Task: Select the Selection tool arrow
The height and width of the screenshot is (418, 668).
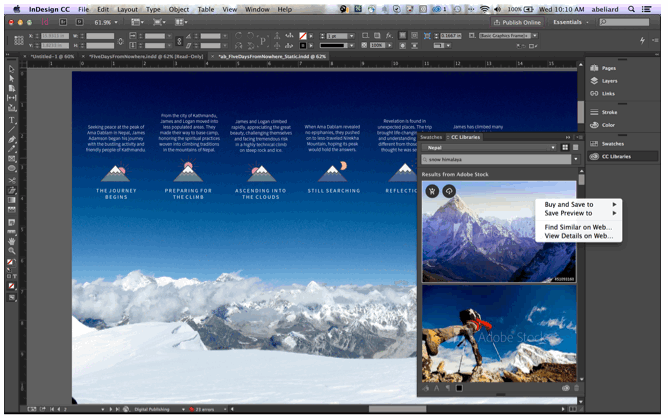Action: click(x=12, y=69)
